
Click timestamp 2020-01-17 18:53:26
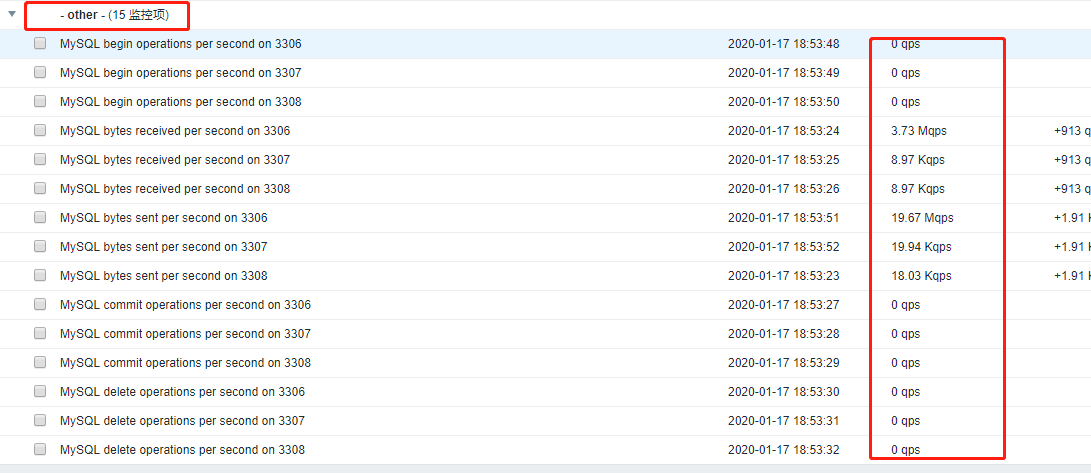[x=783, y=189]
